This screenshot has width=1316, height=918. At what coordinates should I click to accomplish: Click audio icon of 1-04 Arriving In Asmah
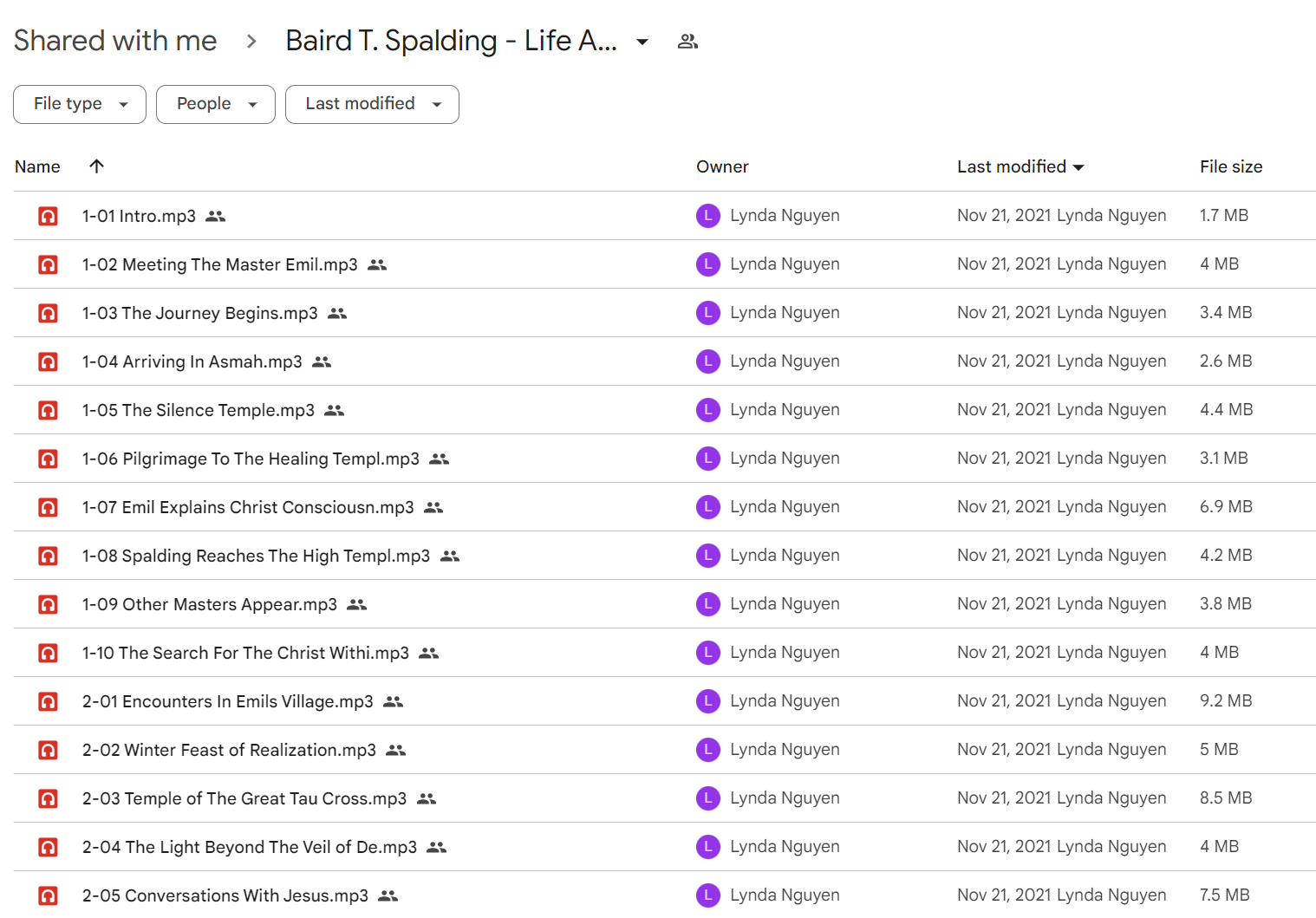[x=49, y=361]
